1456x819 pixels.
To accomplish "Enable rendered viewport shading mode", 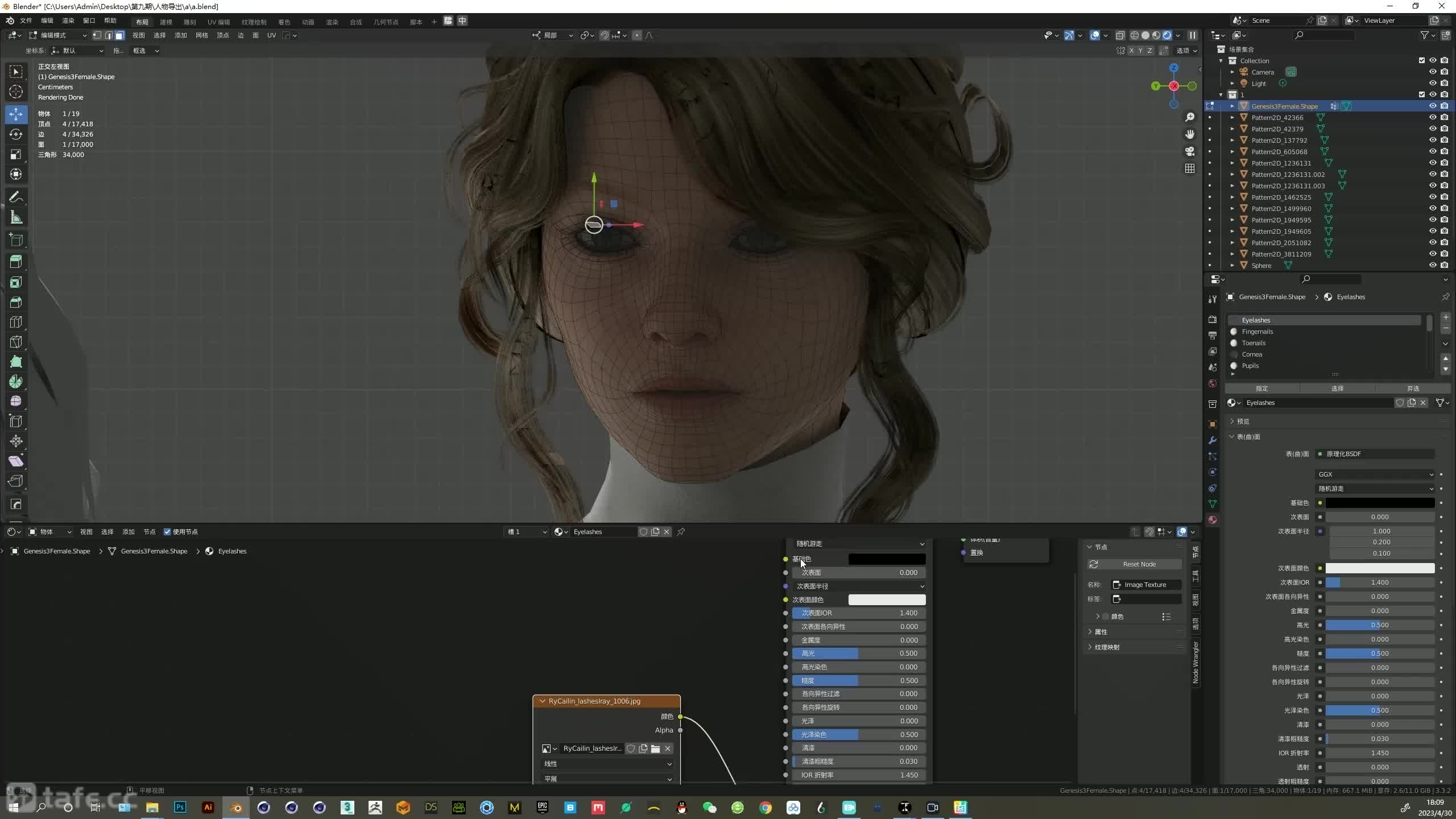I will point(1167,35).
